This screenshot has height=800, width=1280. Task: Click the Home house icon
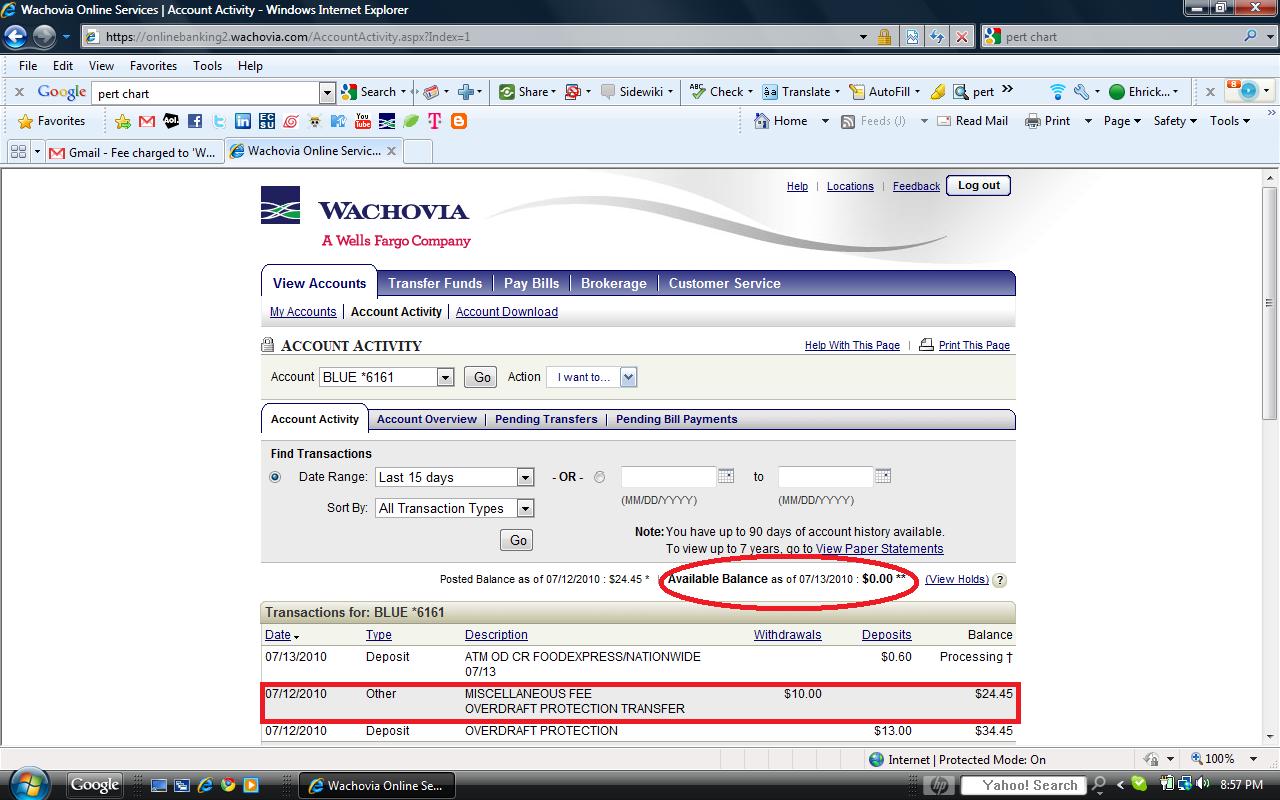pyautogui.click(x=761, y=121)
